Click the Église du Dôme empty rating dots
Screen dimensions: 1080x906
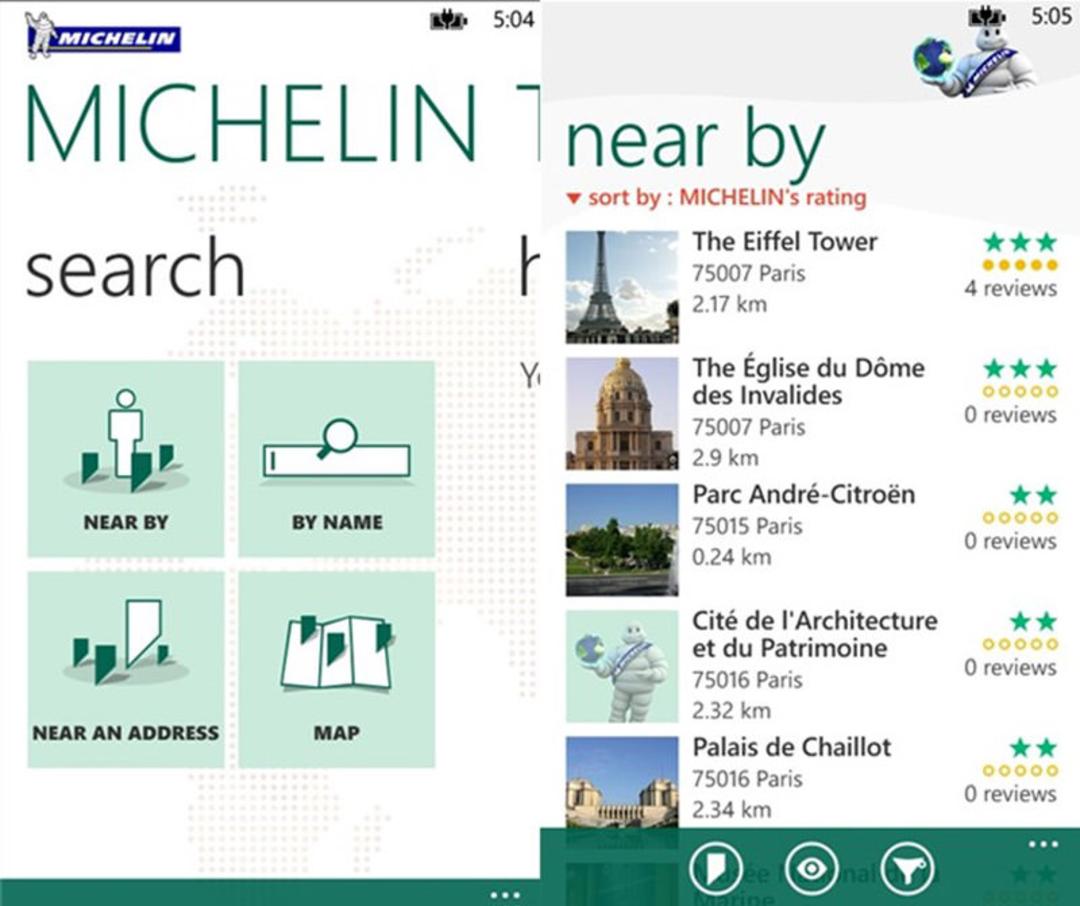click(1020, 391)
